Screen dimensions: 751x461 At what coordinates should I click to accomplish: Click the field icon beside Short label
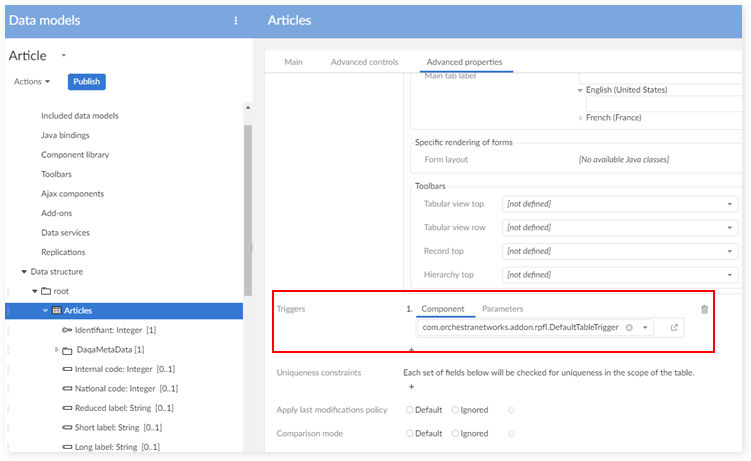(67, 427)
